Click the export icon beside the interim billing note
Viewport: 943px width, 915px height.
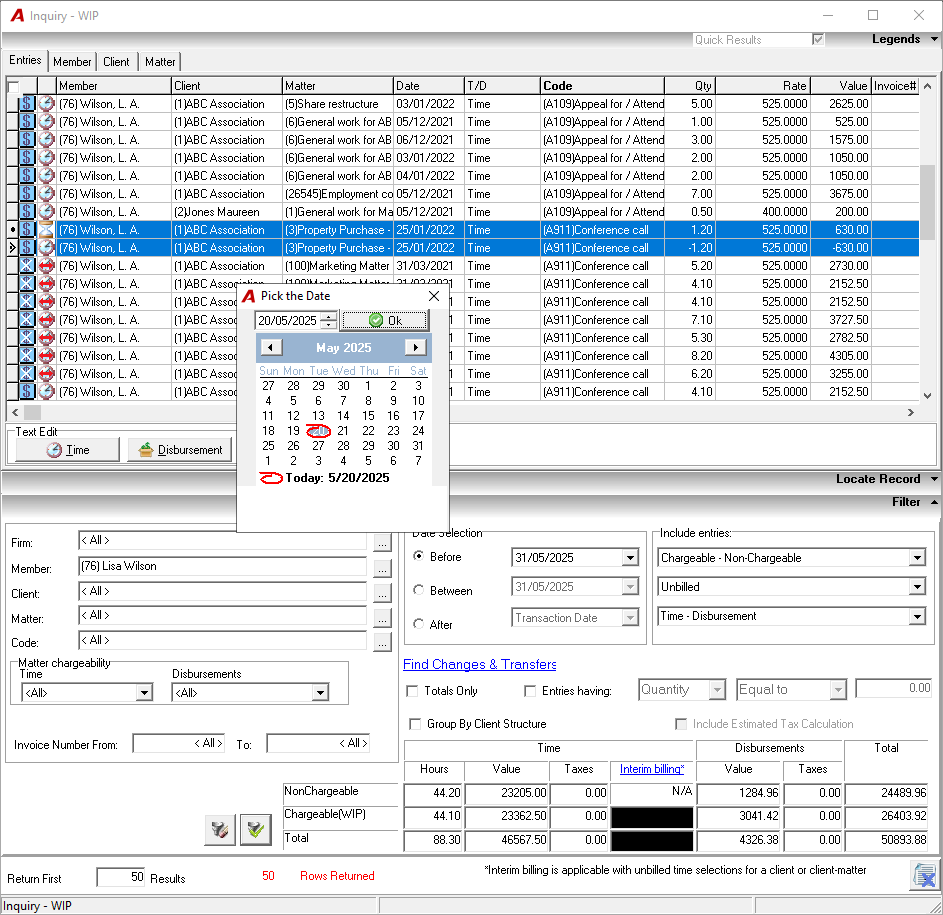coord(924,876)
